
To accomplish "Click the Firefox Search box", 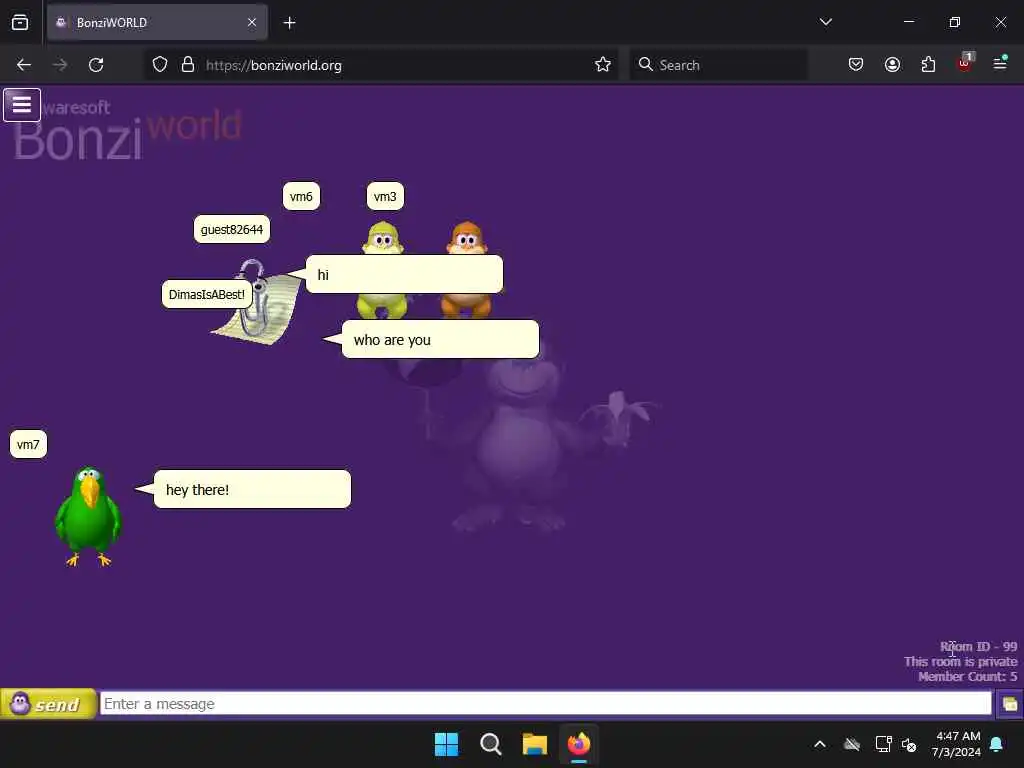I will coord(718,65).
